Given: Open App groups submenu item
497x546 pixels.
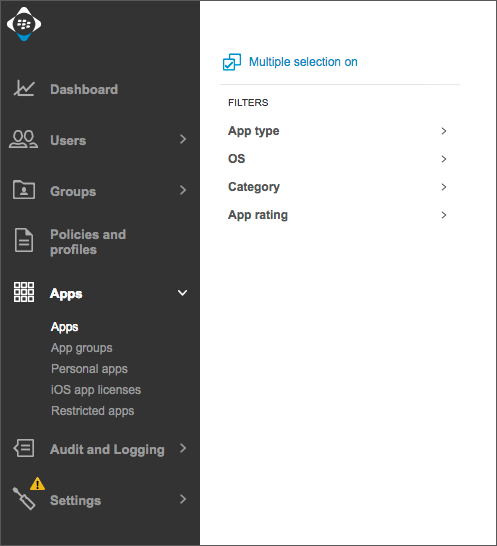Looking at the screenshot, I should [x=81, y=348].
